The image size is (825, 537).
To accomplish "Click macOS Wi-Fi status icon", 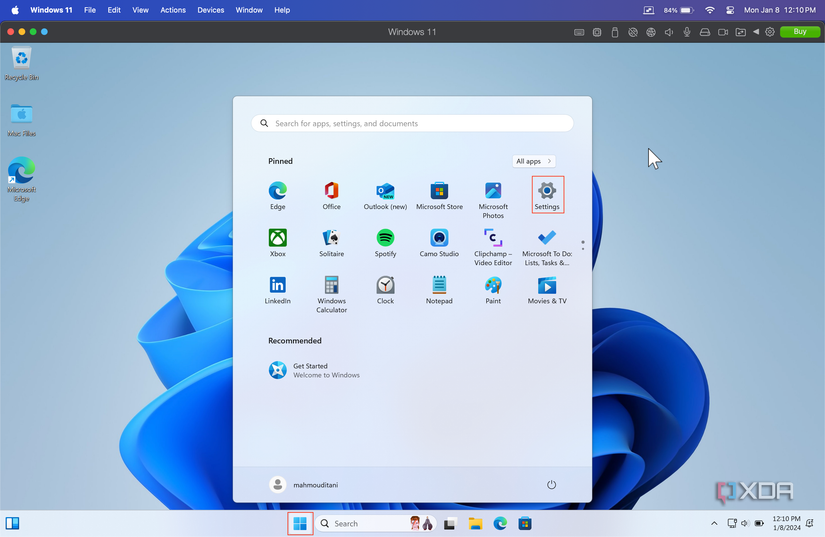I will tap(710, 10).
